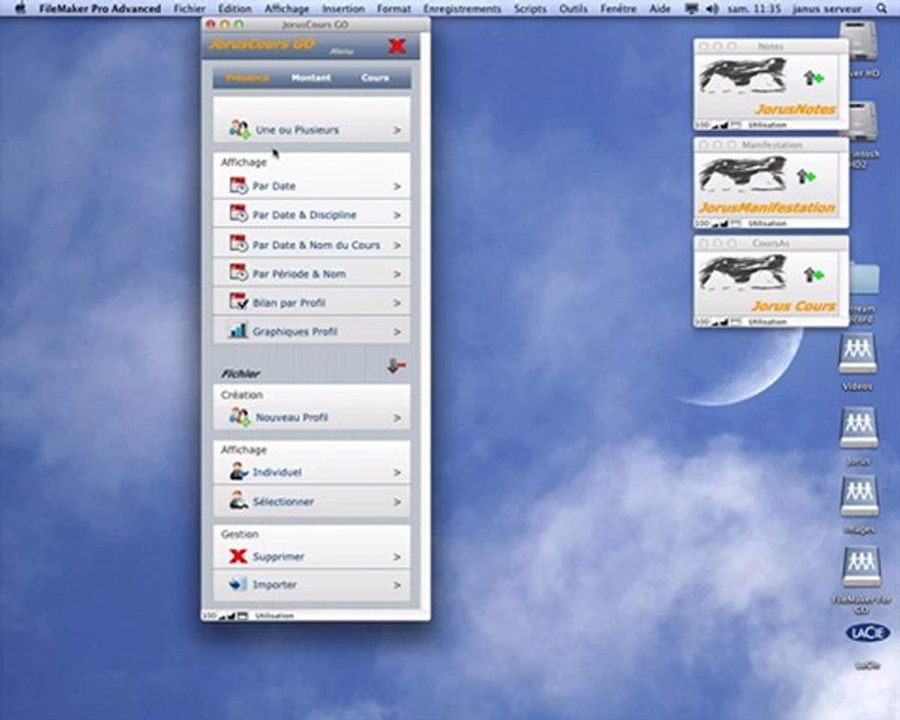Click the Jorus Cours label in CoursAs window

[794, 306]
